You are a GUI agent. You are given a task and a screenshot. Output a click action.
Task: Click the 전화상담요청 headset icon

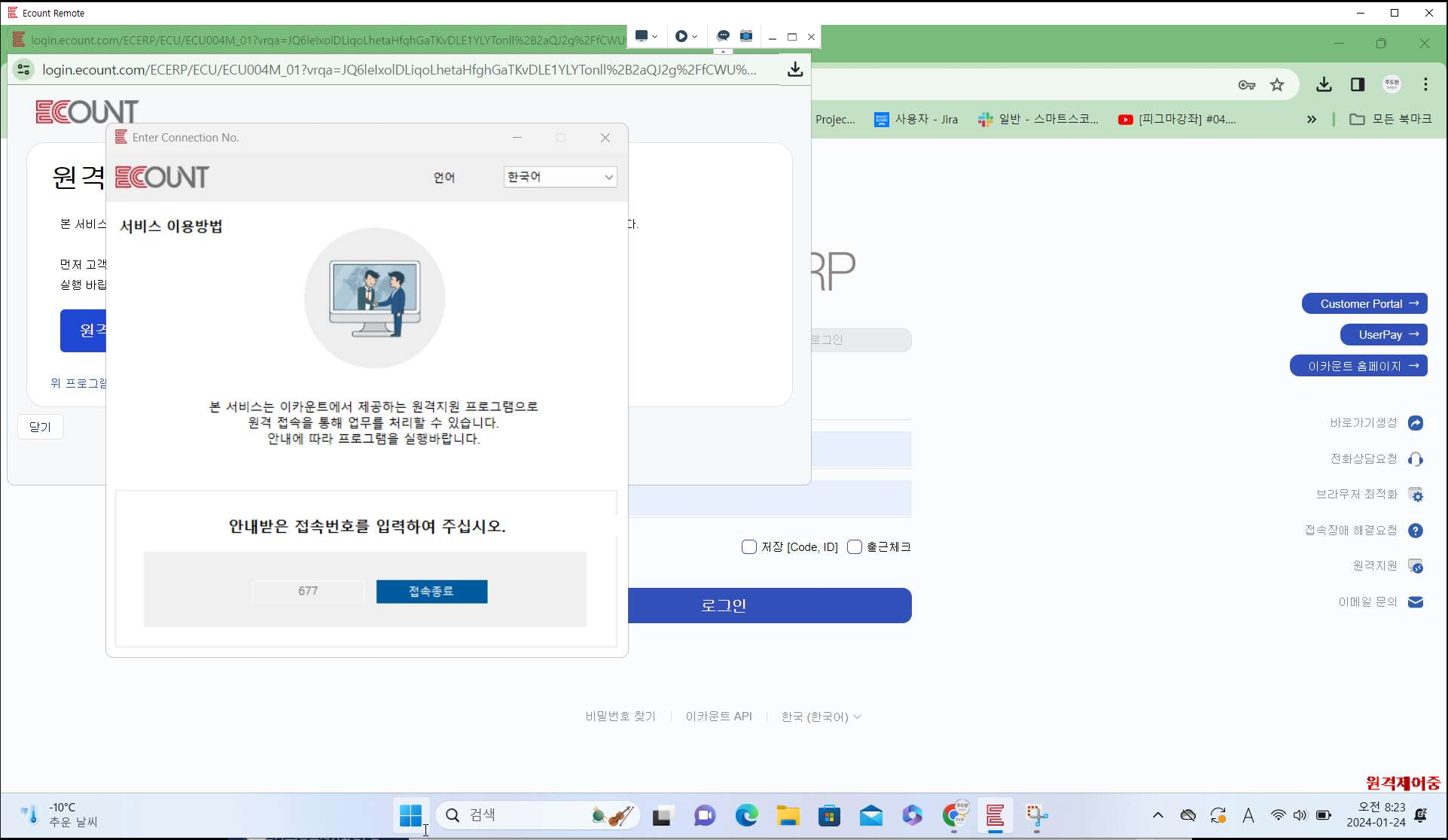coord(1415,459)
